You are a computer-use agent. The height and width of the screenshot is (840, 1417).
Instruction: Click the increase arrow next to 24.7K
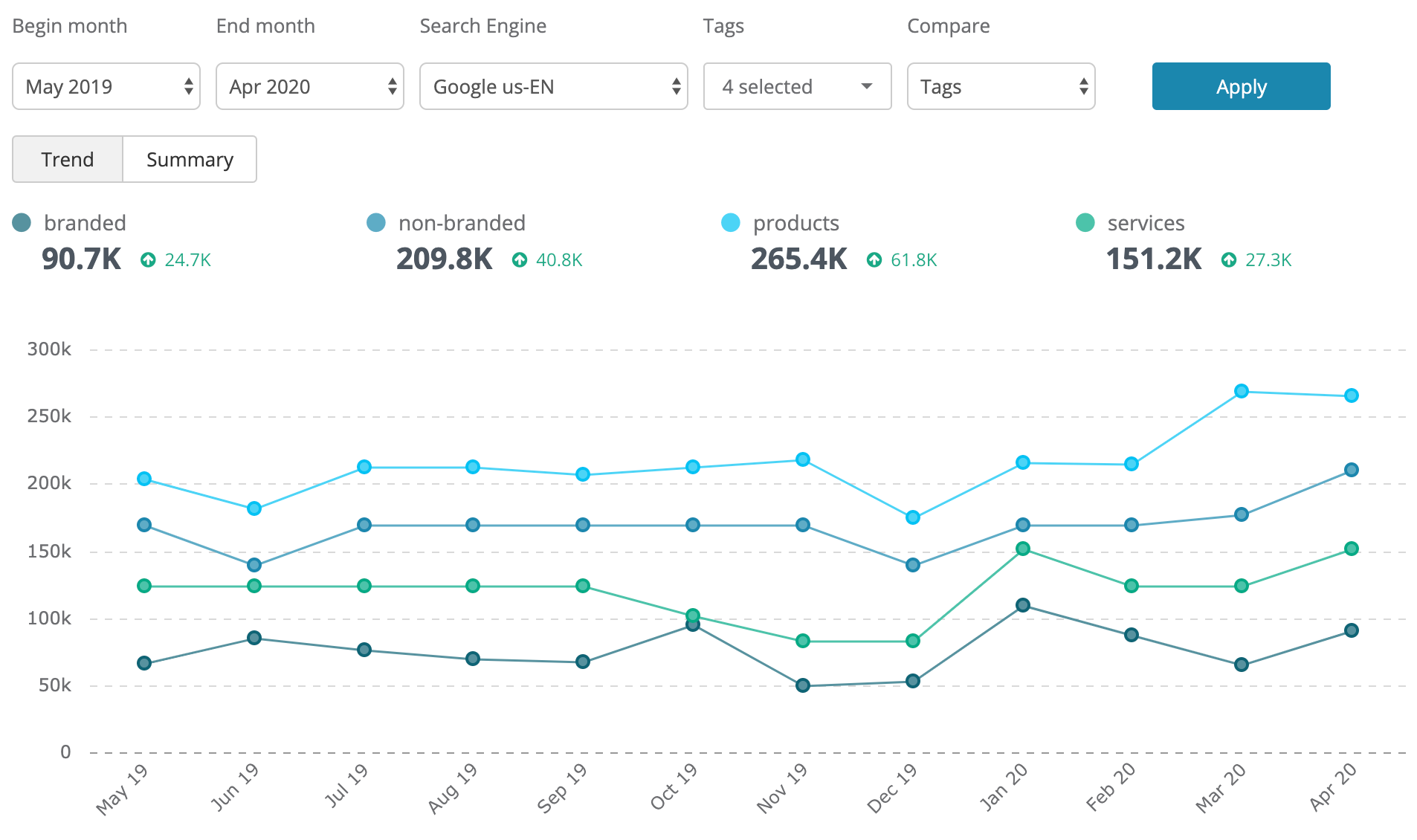coord(149,260)
